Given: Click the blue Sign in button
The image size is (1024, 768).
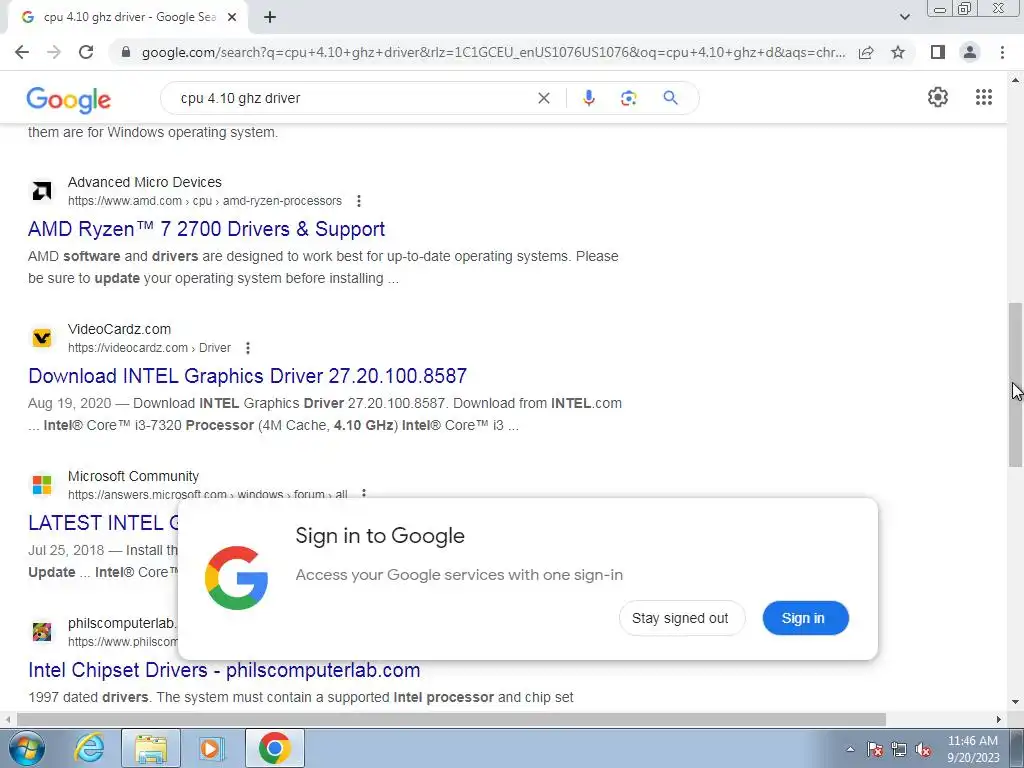Looking at the screenshot, I should [x=805, y=618].
